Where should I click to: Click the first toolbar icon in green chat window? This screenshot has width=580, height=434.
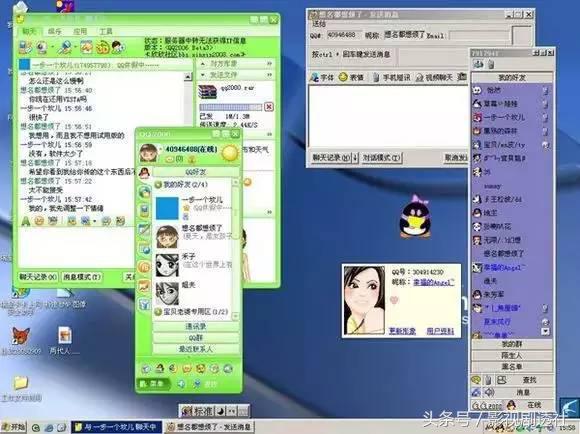(x=26, y=47)
